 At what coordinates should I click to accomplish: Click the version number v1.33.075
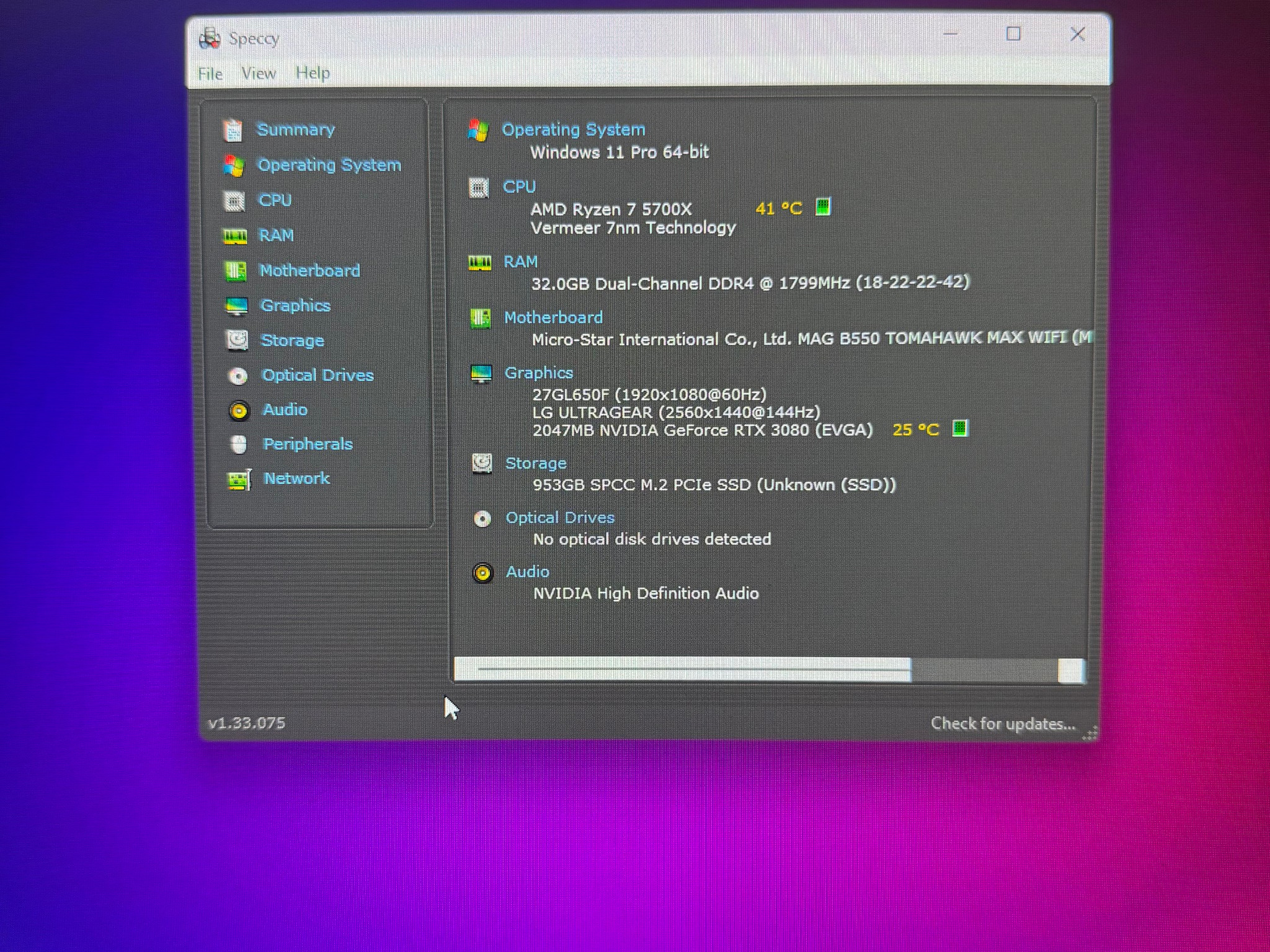(x=247, y=723)
